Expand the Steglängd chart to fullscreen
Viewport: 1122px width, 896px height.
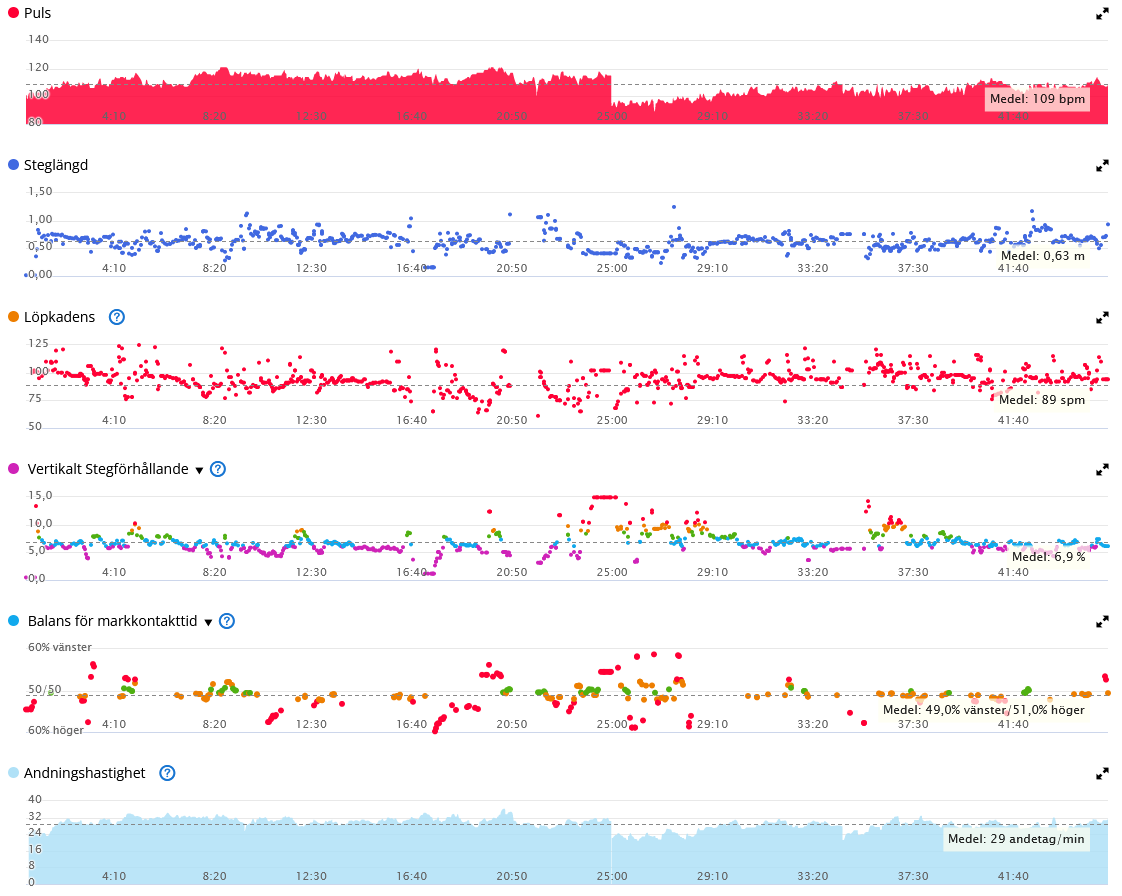(1102, 166)
